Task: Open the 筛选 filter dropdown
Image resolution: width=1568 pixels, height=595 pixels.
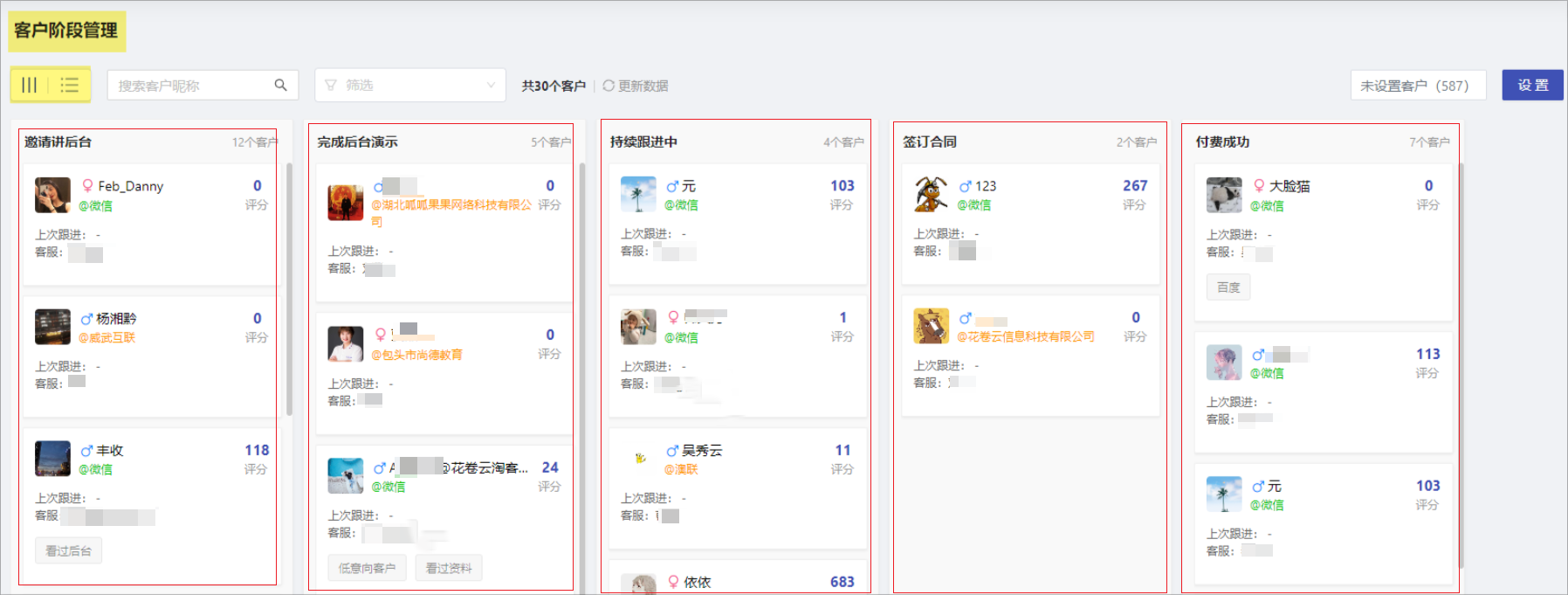Action: 410,85
